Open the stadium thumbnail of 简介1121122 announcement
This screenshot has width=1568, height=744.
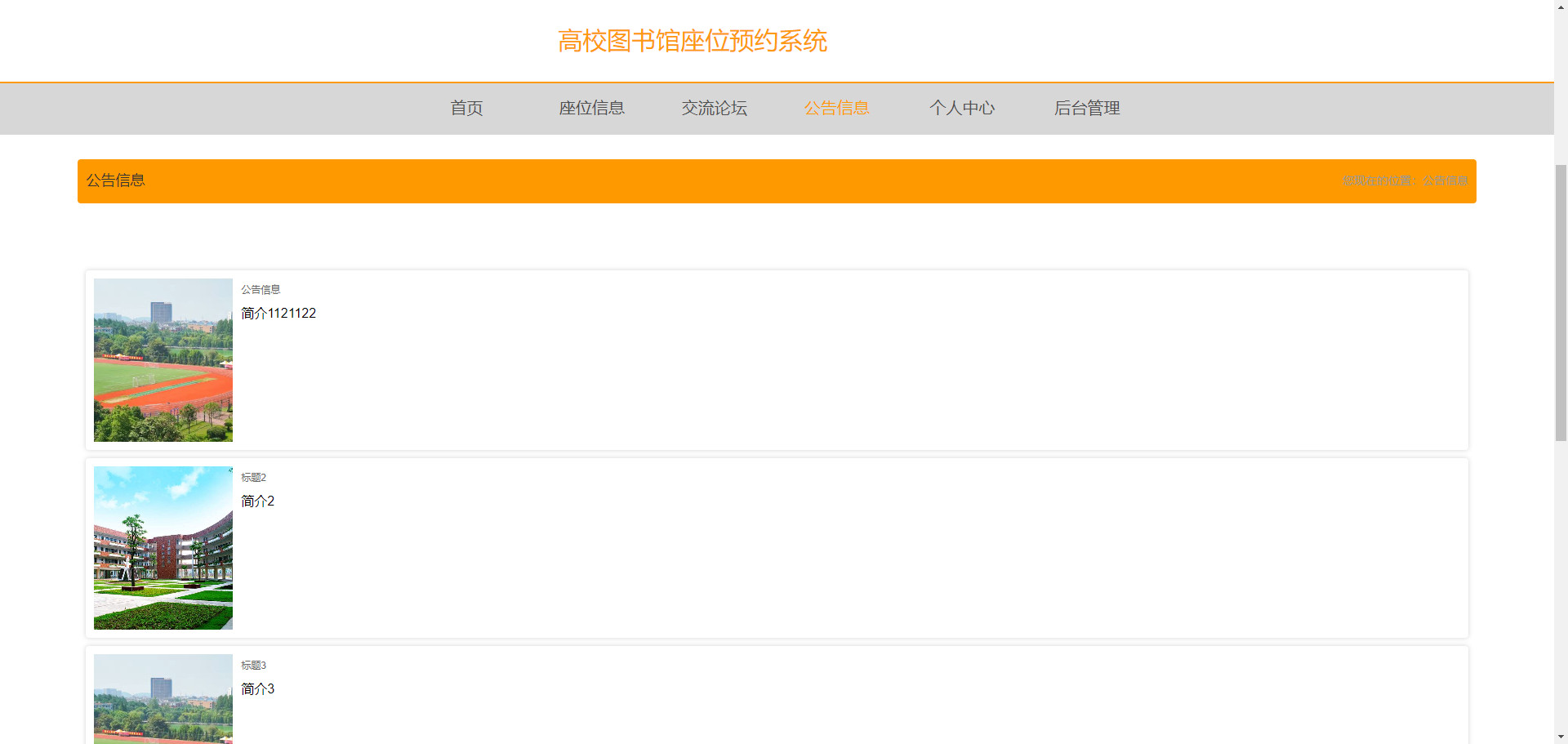click(163, 360)
